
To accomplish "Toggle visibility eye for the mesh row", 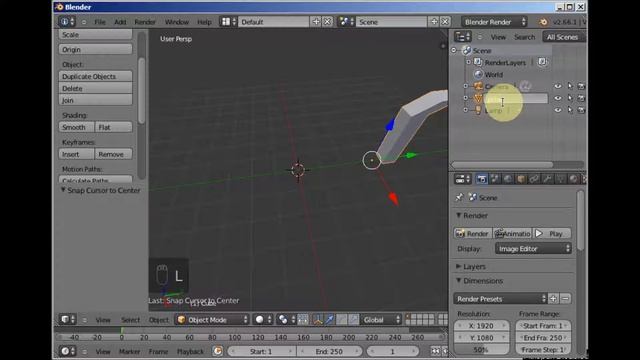I will 558,98.
